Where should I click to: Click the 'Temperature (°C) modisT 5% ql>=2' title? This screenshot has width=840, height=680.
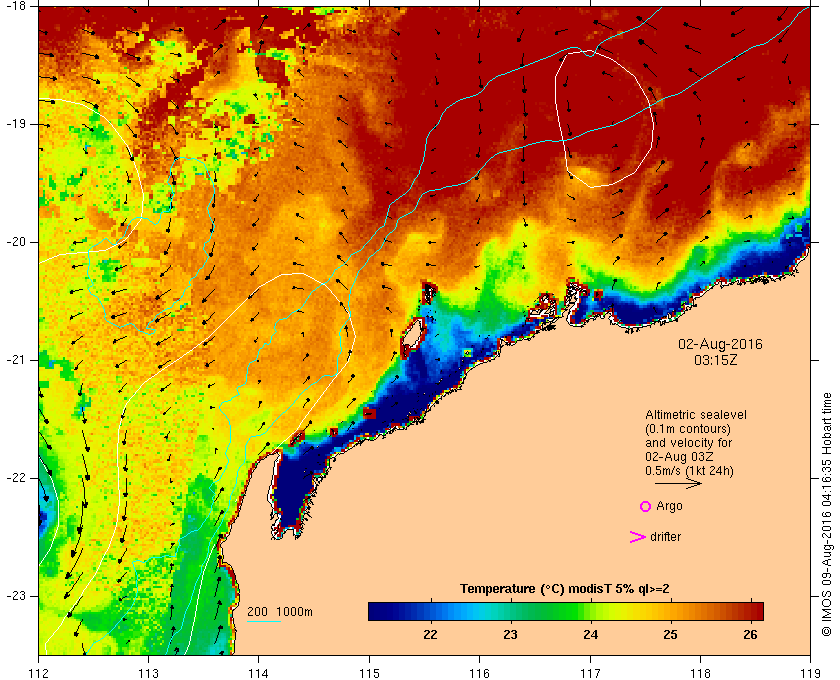[x=565, y=589]
